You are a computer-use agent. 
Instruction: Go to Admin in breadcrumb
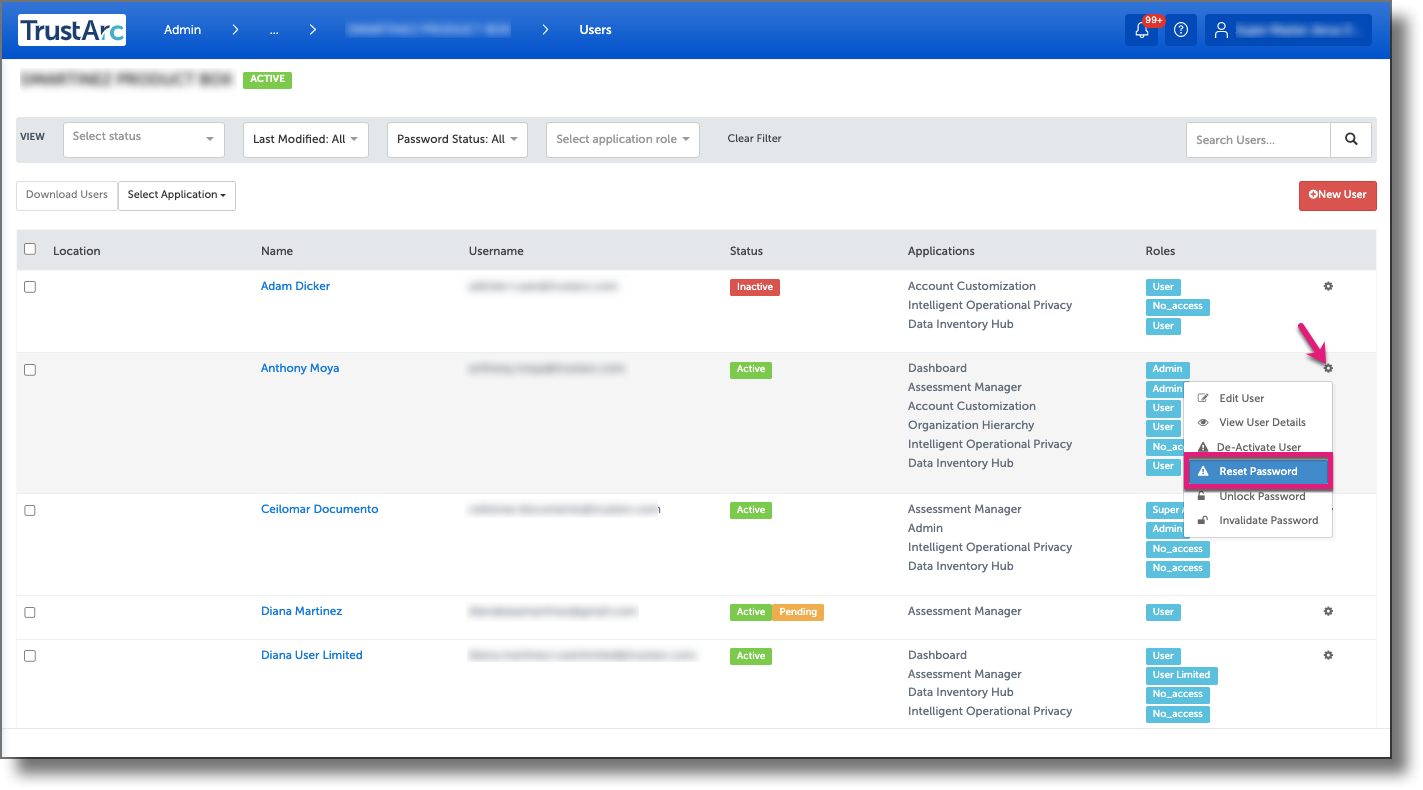coord(183,30)
